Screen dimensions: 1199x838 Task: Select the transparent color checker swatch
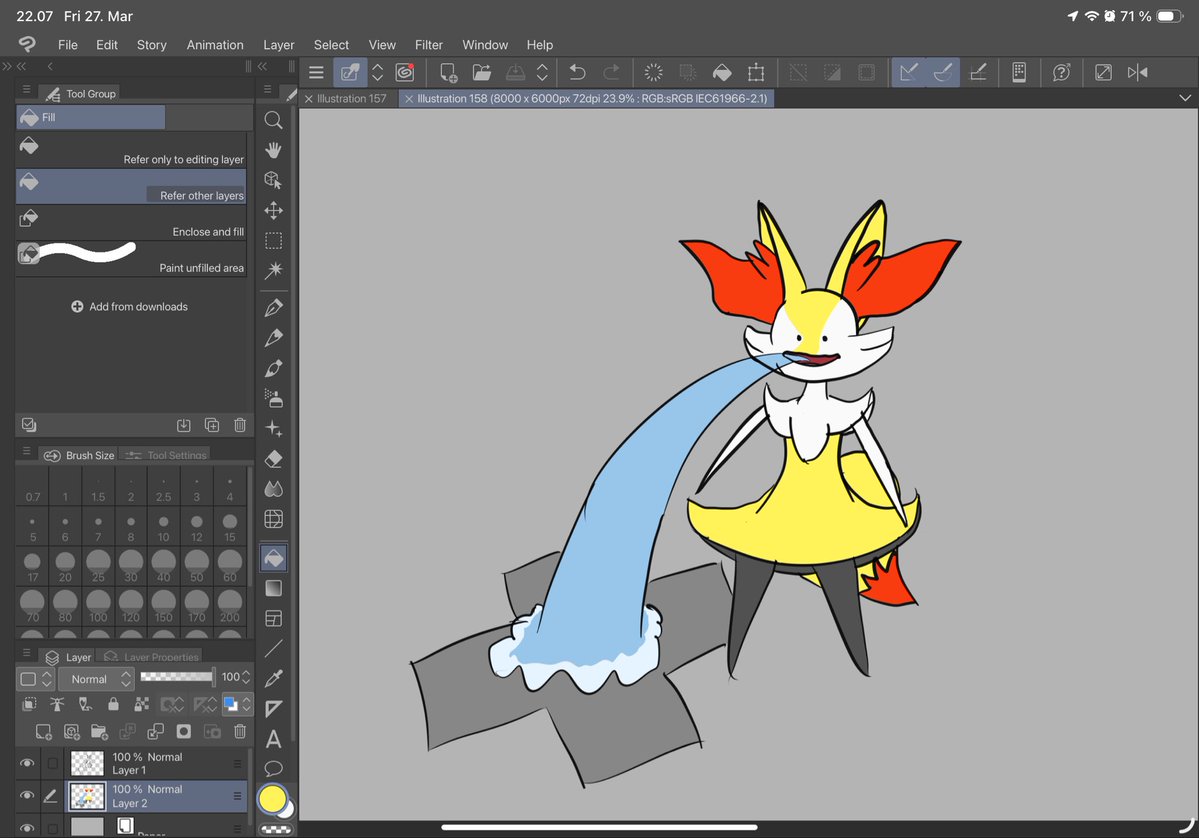pos(275,829)
